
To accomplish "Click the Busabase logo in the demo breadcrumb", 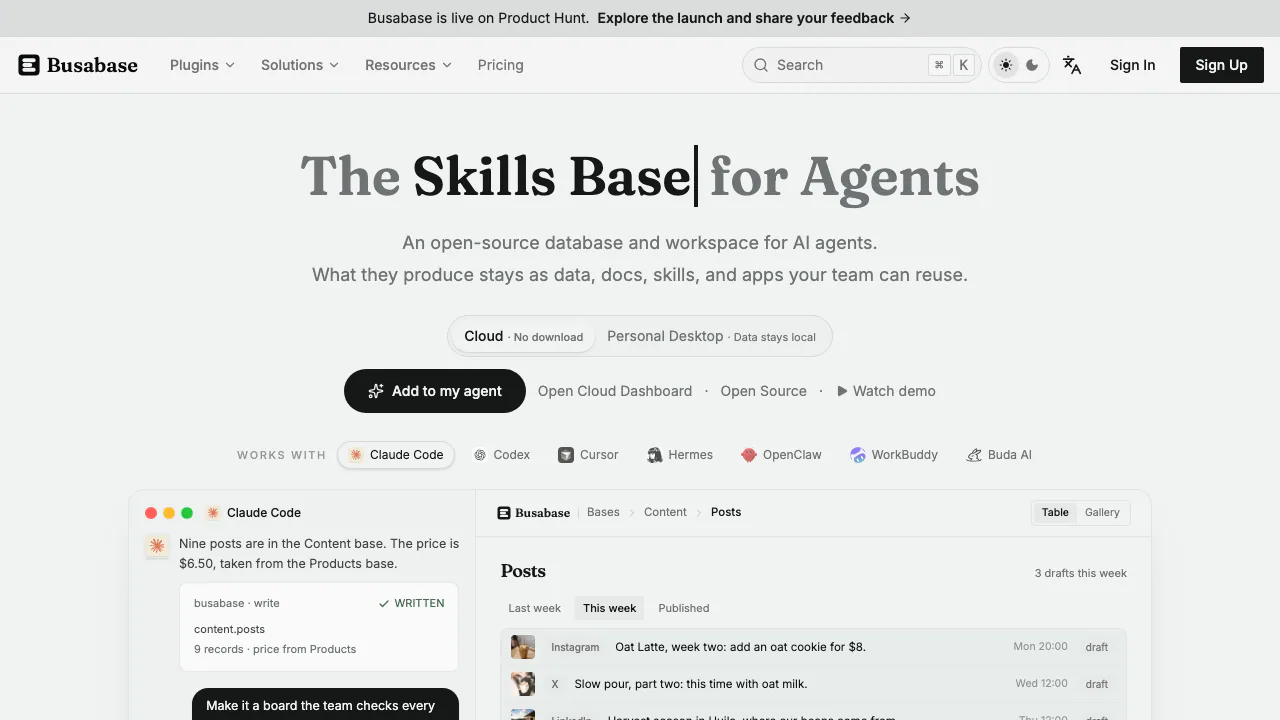I will click(x=533, y=513).
